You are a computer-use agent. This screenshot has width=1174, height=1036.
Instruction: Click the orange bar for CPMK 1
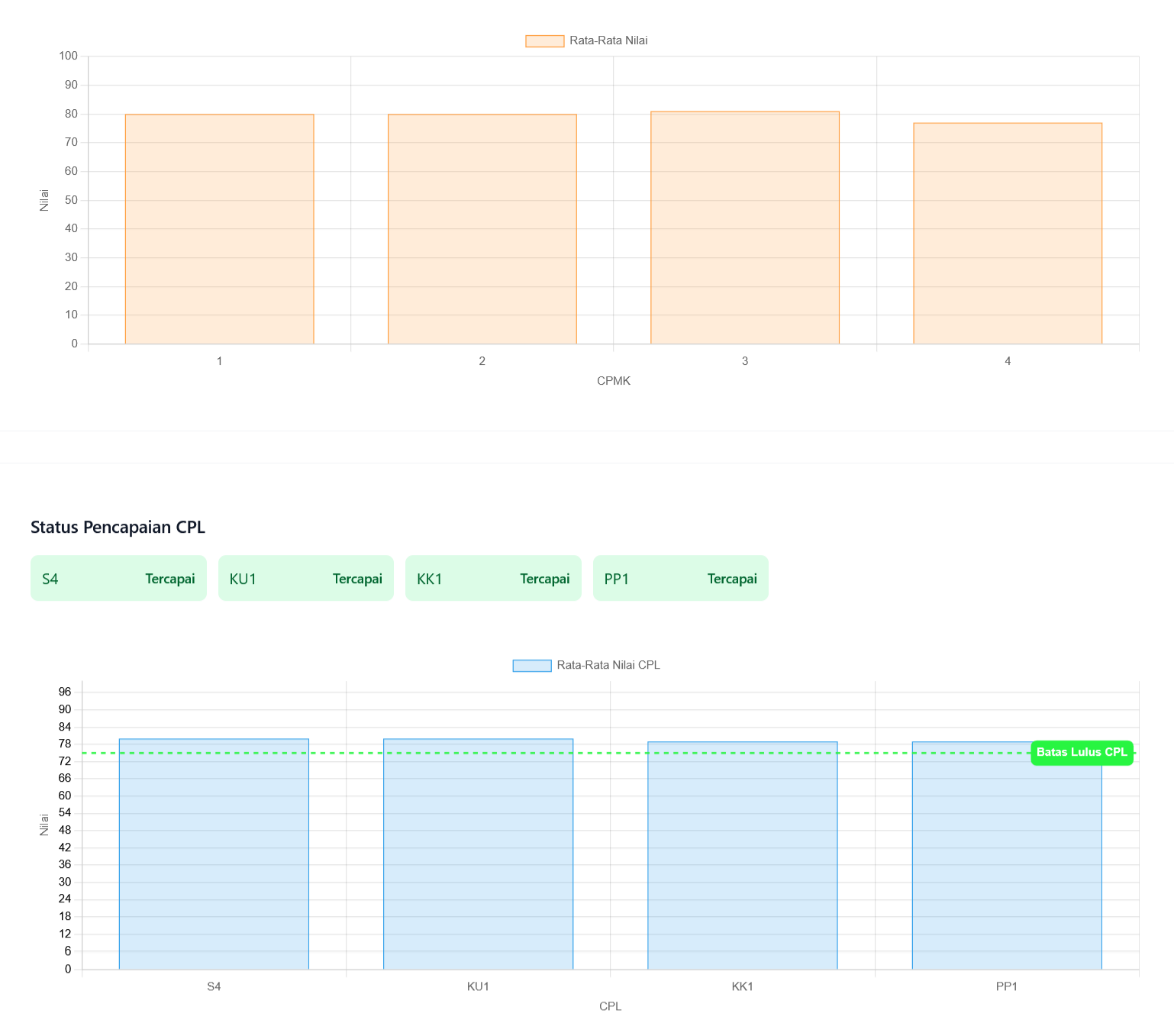coord(219,229)
